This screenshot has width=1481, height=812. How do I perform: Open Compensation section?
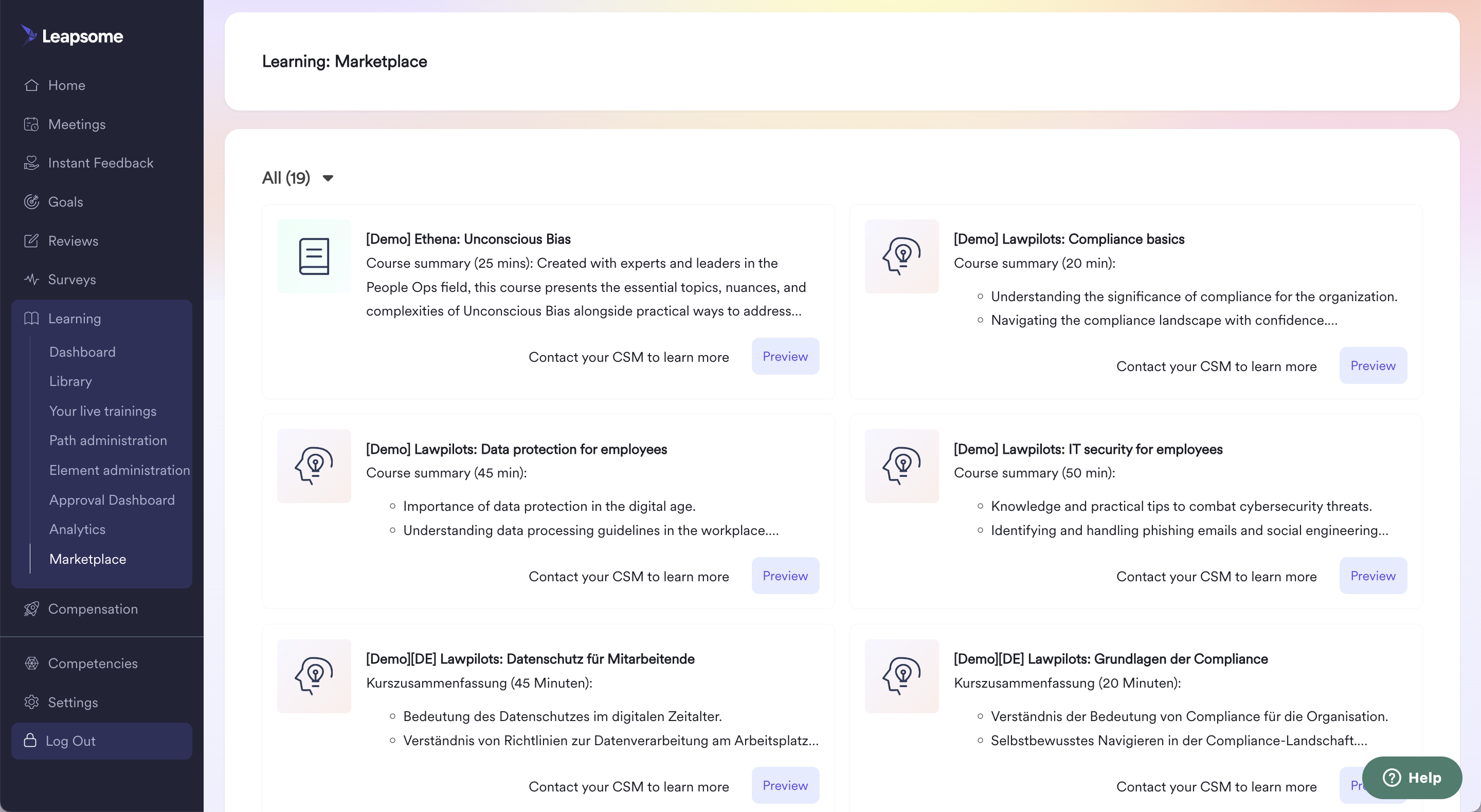pyautogui.click(x=93, y=608)
